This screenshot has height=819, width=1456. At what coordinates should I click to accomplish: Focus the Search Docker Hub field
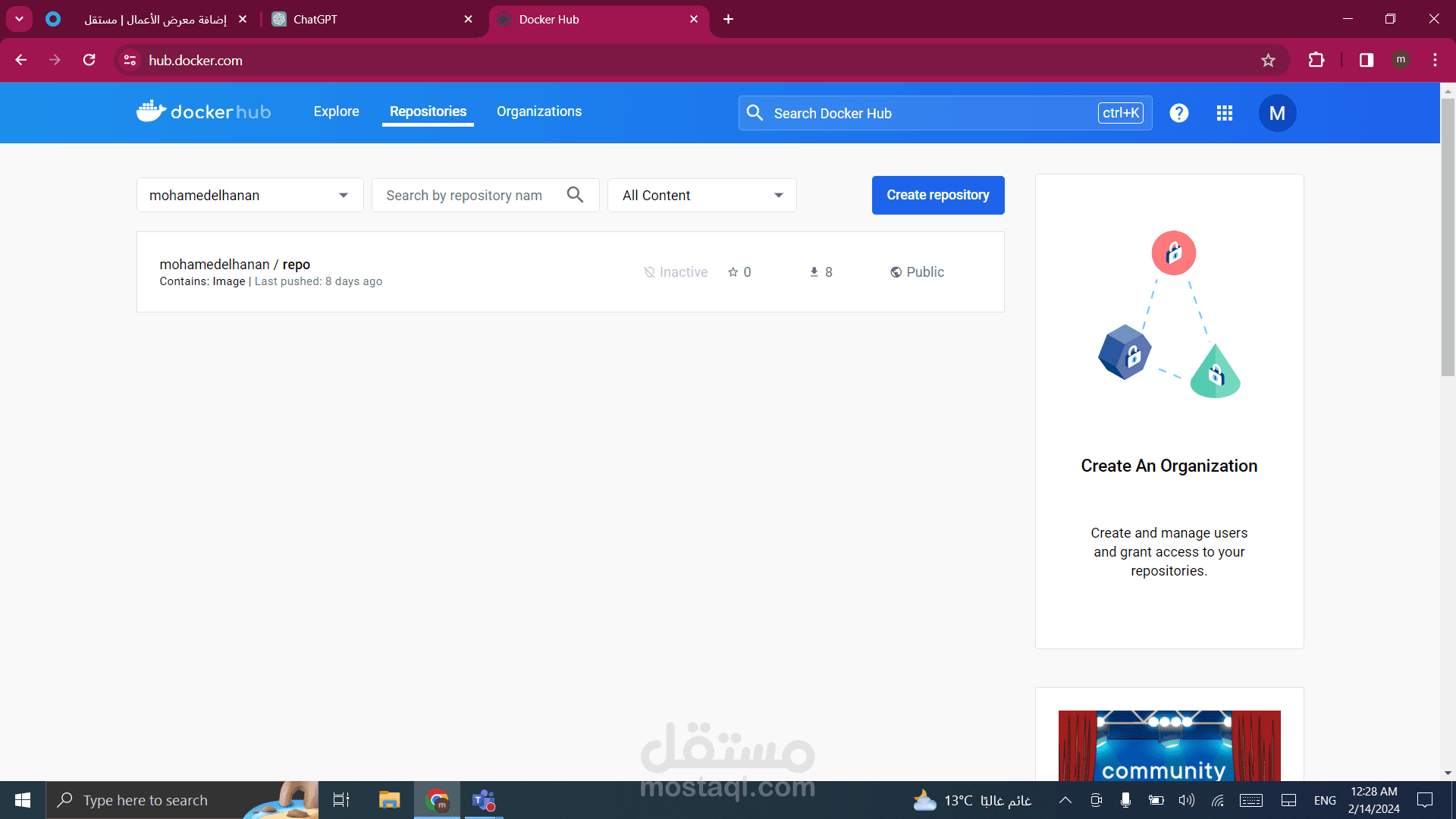946,113
